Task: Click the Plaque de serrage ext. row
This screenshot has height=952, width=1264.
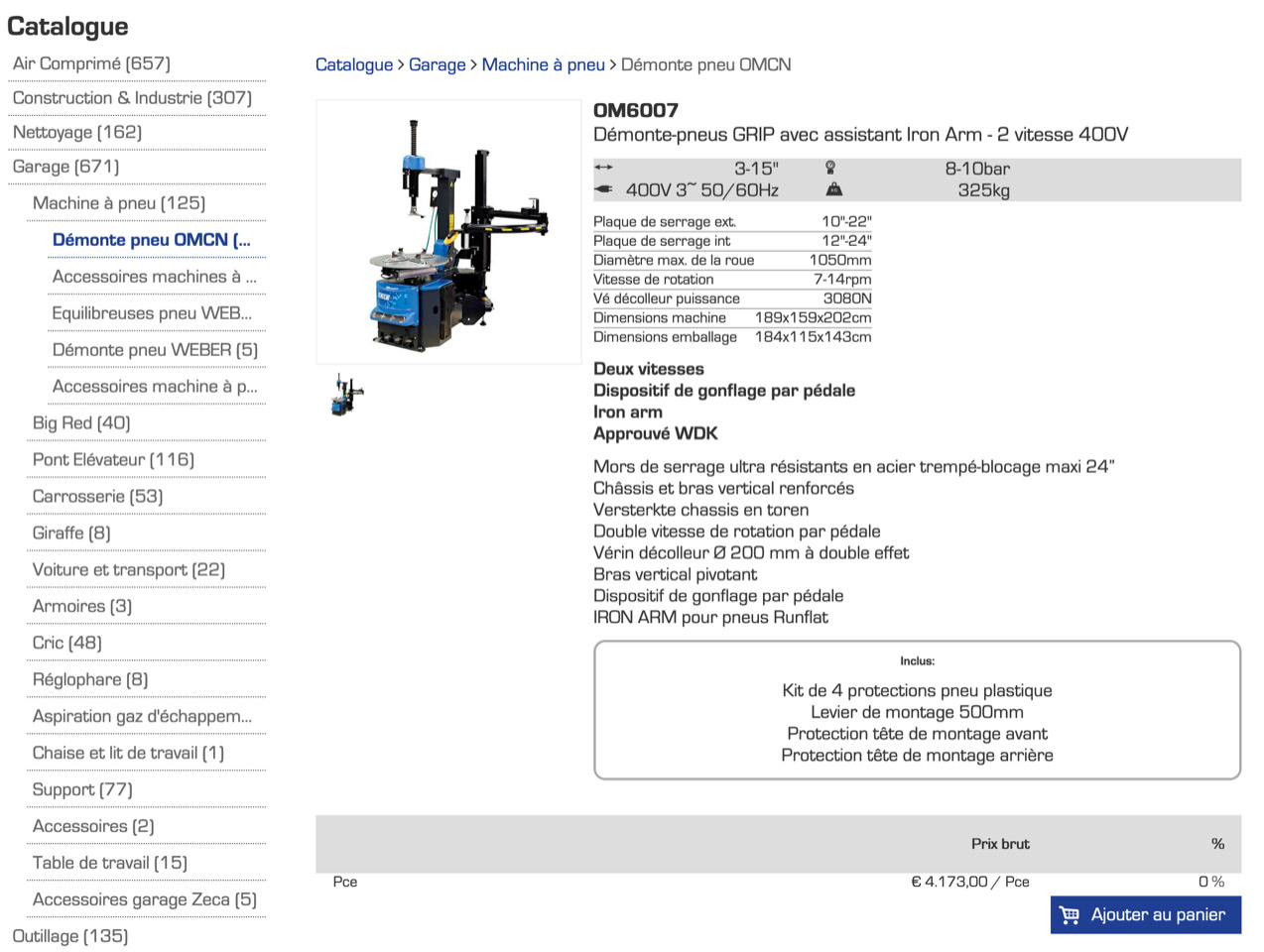Action: click(x=732, y=222)
